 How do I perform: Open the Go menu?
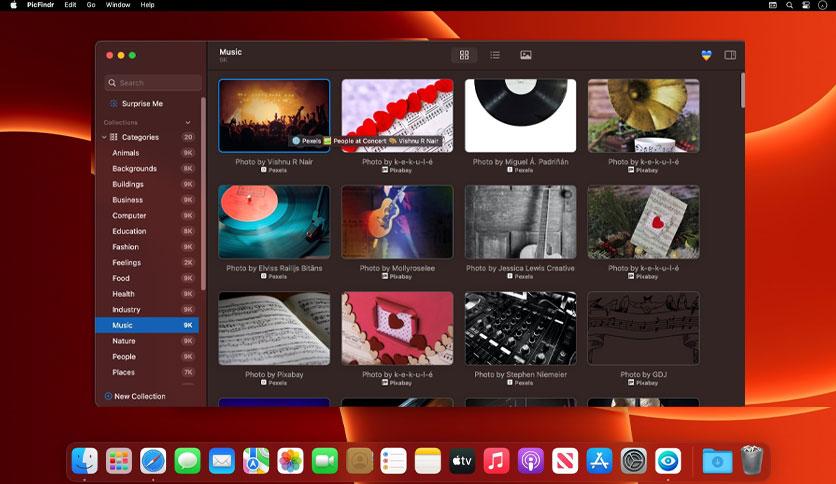[x=91, y=5]
